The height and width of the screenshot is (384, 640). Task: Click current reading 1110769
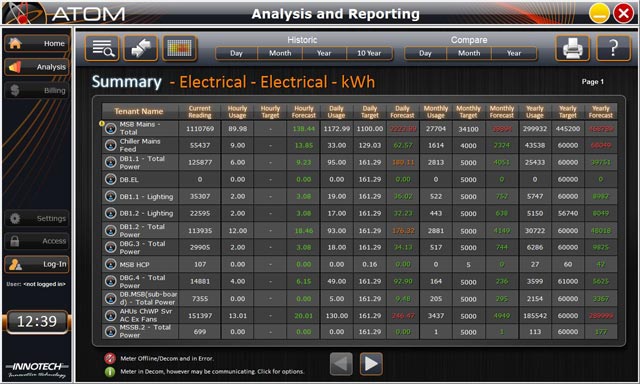200,129
